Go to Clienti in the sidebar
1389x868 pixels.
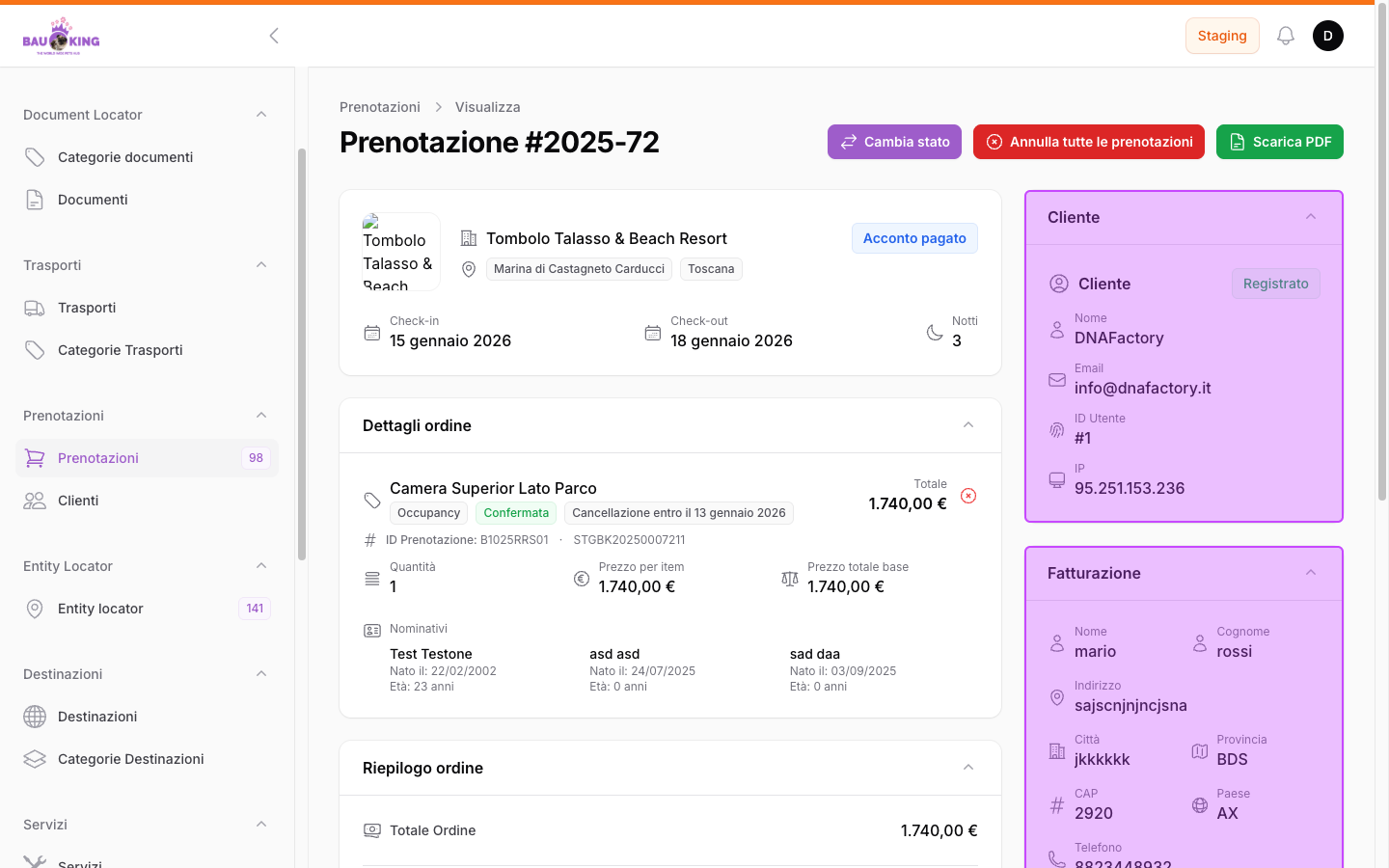(78, 501)
